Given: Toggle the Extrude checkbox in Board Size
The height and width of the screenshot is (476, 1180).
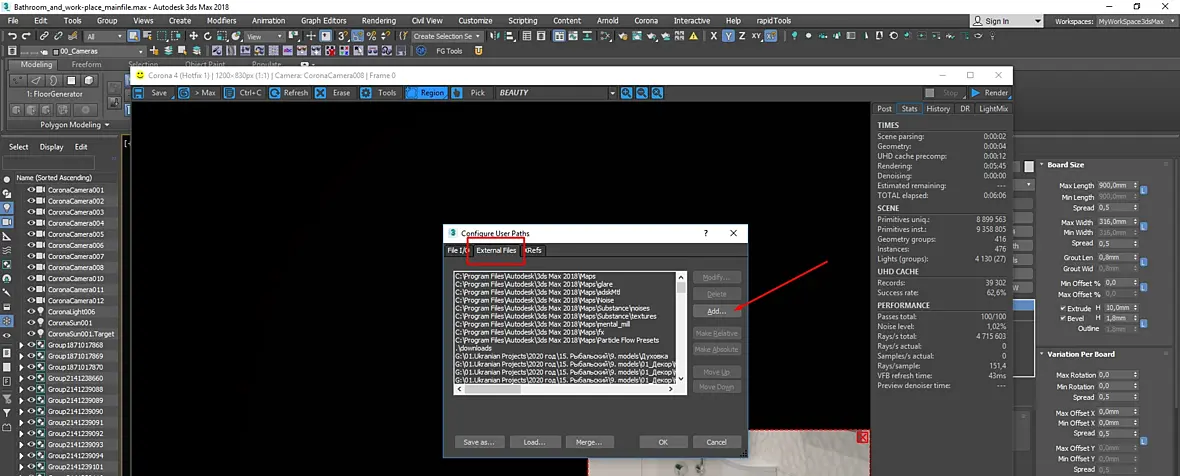Looking at the screenshot, I should click(x=1063, y=308).
